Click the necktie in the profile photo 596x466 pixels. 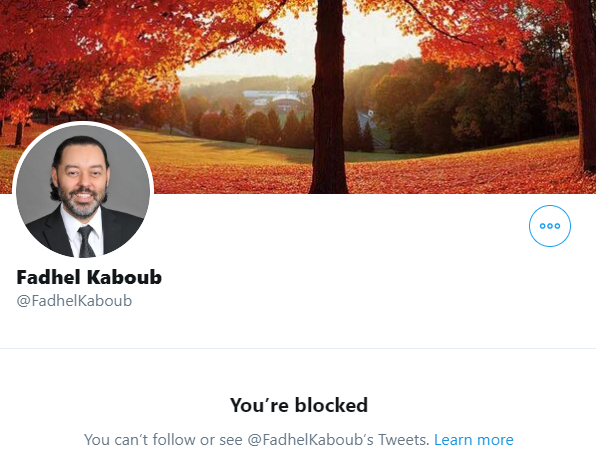pos(87,241)
